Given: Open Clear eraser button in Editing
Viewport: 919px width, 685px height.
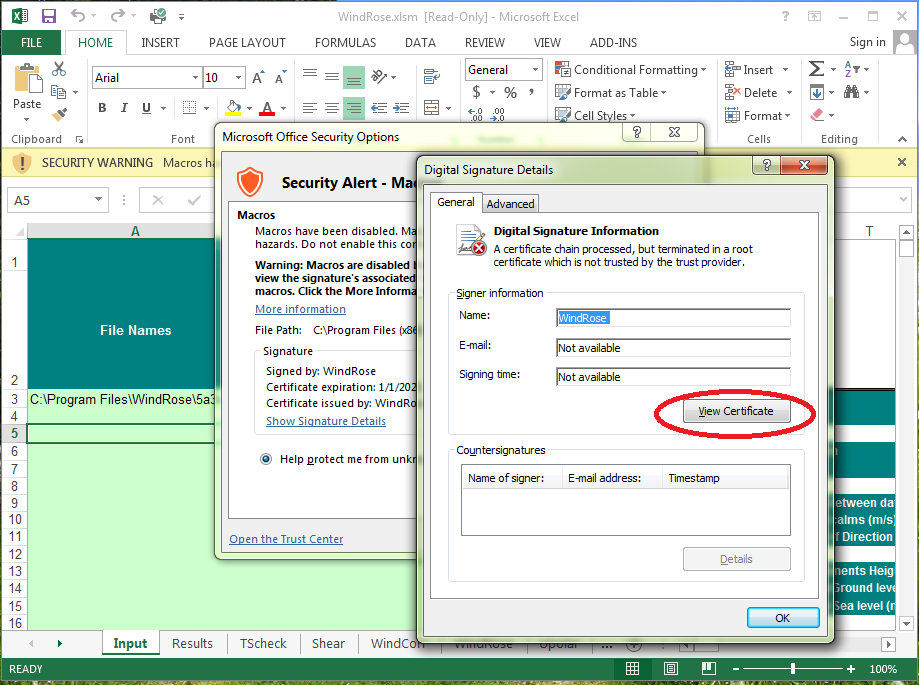Looking at the screenshot, I should click(817, 115).
